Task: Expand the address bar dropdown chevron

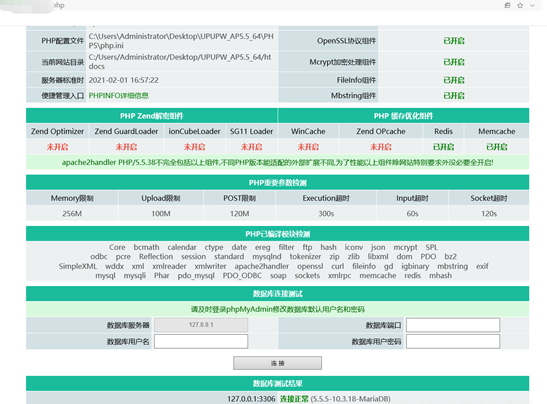Action: [x=532, y=5]
